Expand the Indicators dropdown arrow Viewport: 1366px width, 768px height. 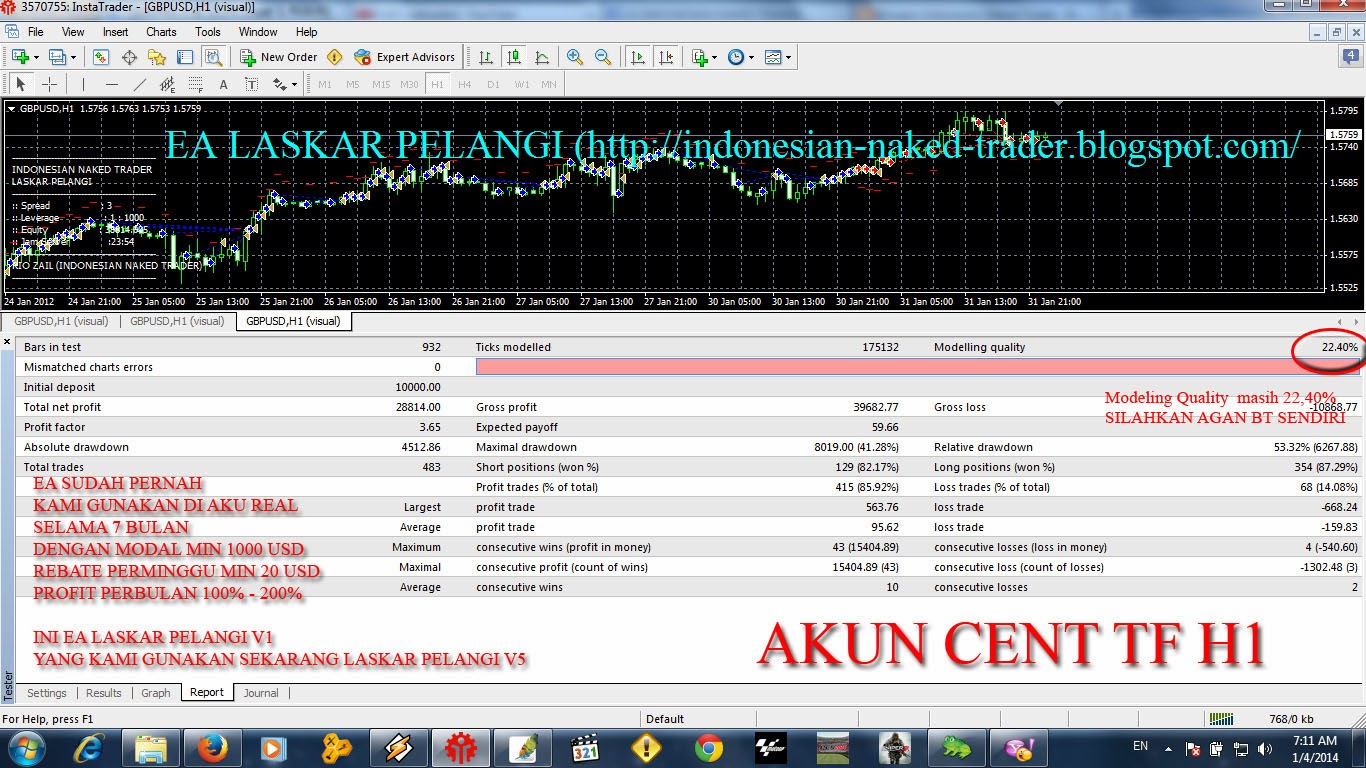point(714,57)
